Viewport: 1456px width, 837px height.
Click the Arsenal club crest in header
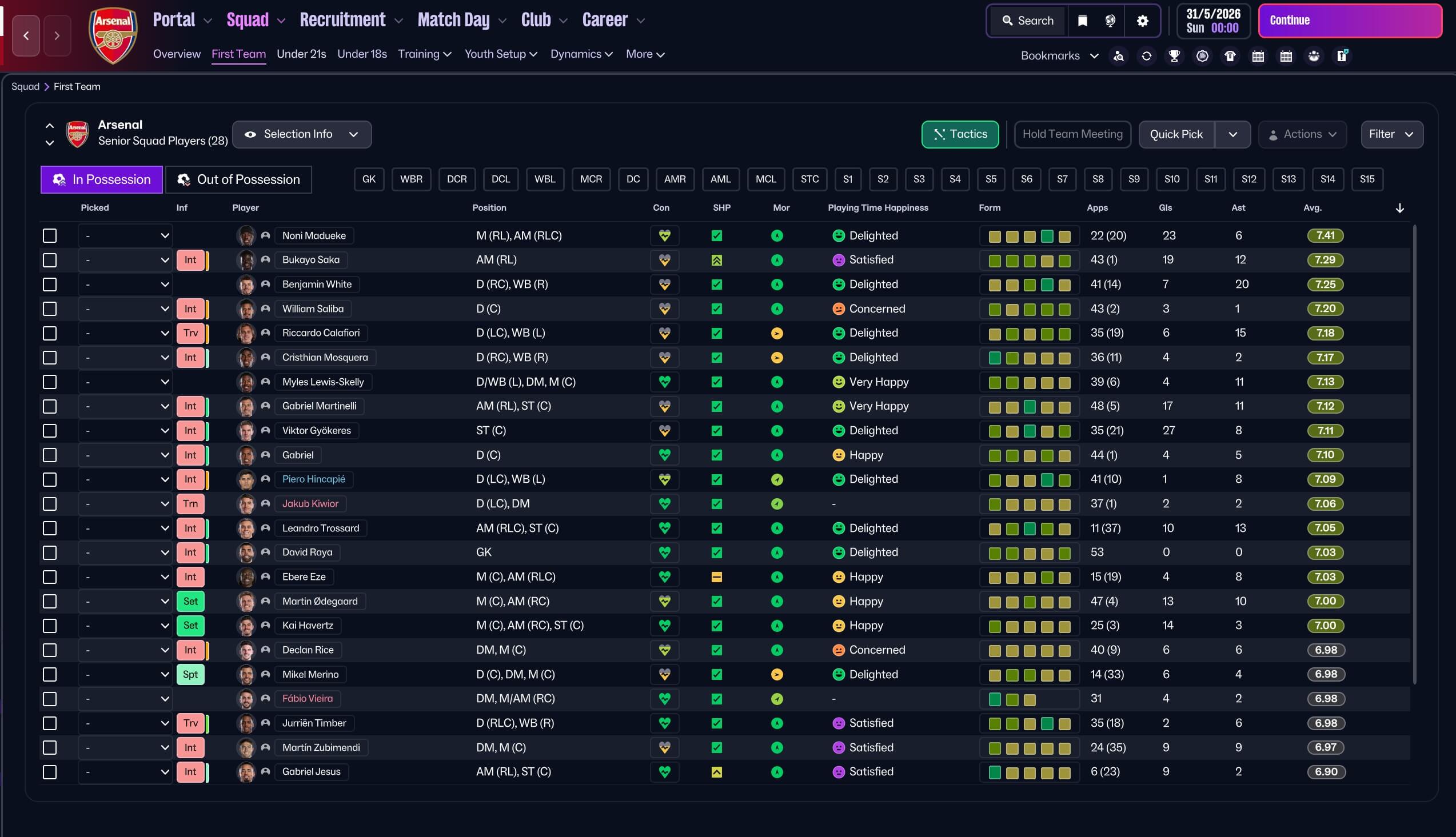[x=113, y=35]
